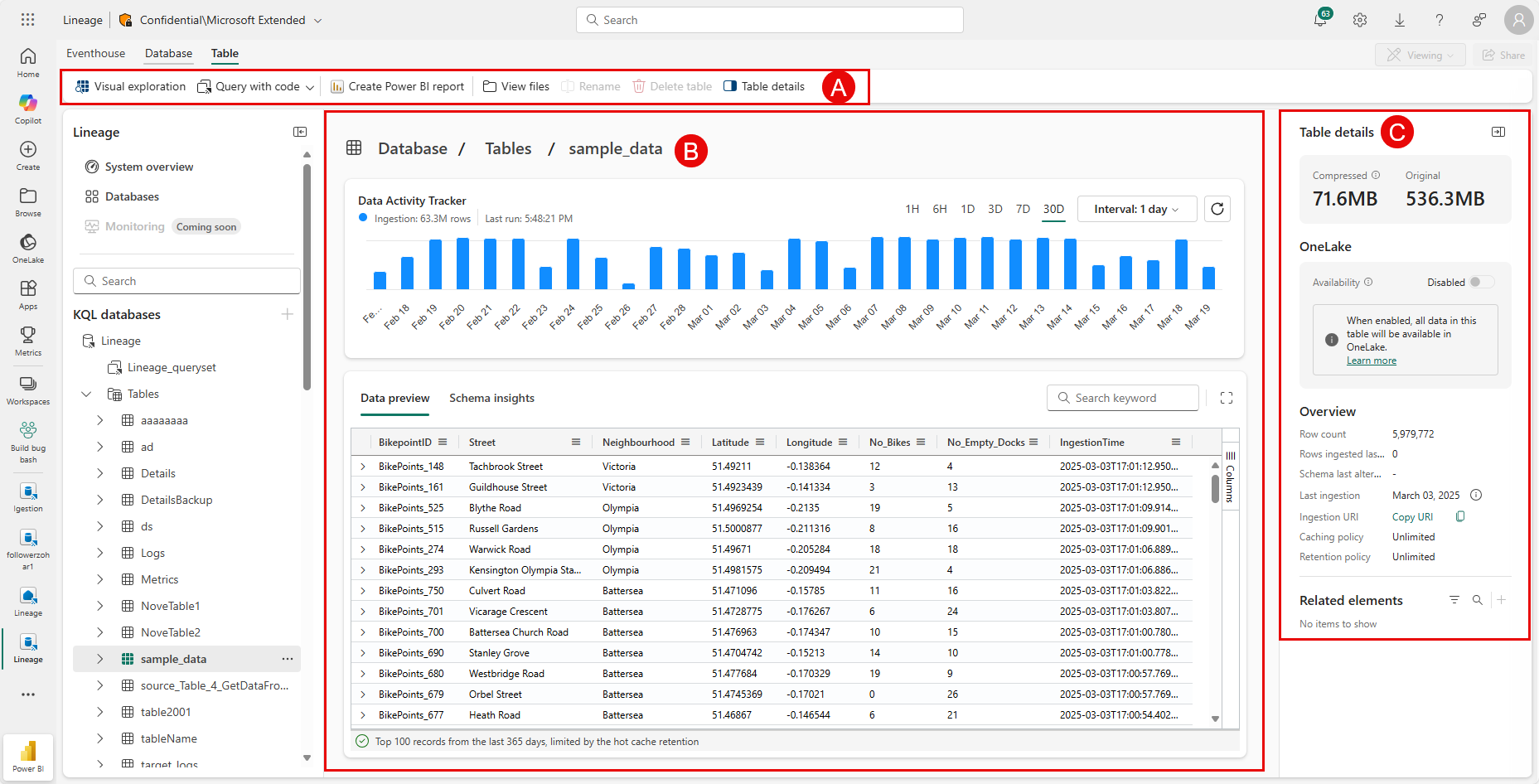Screen dimensions: 1539x784
Task: Expand the Logs table tree node
Action: coord(100,553)
